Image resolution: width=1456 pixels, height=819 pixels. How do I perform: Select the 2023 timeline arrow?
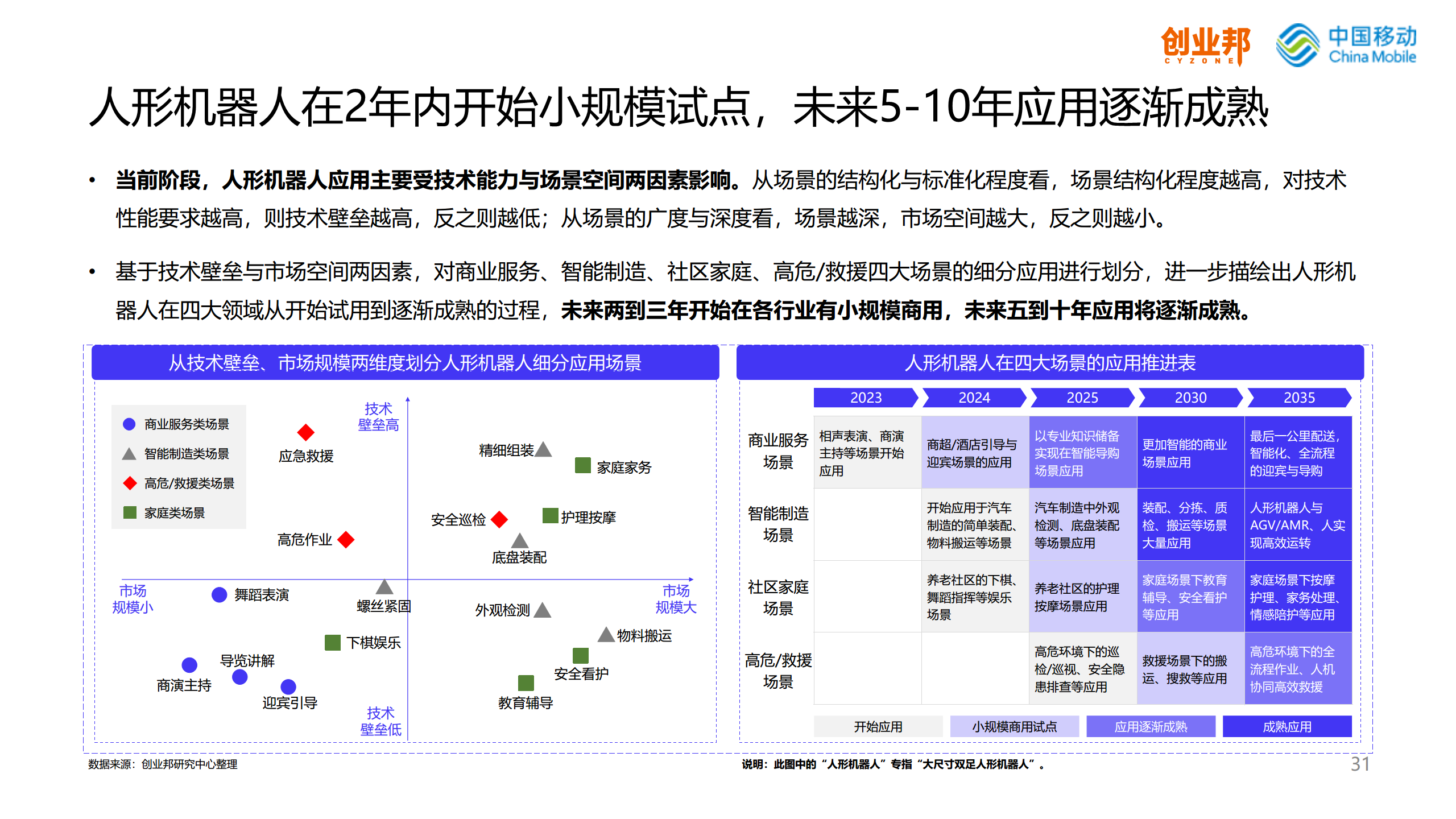(866, 398)
